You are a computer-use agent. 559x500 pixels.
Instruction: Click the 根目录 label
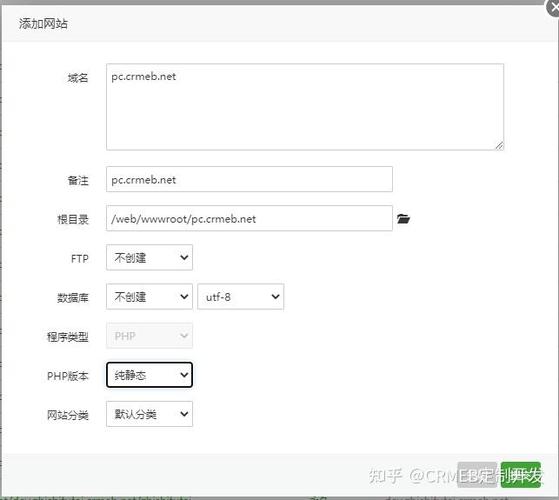73,219
